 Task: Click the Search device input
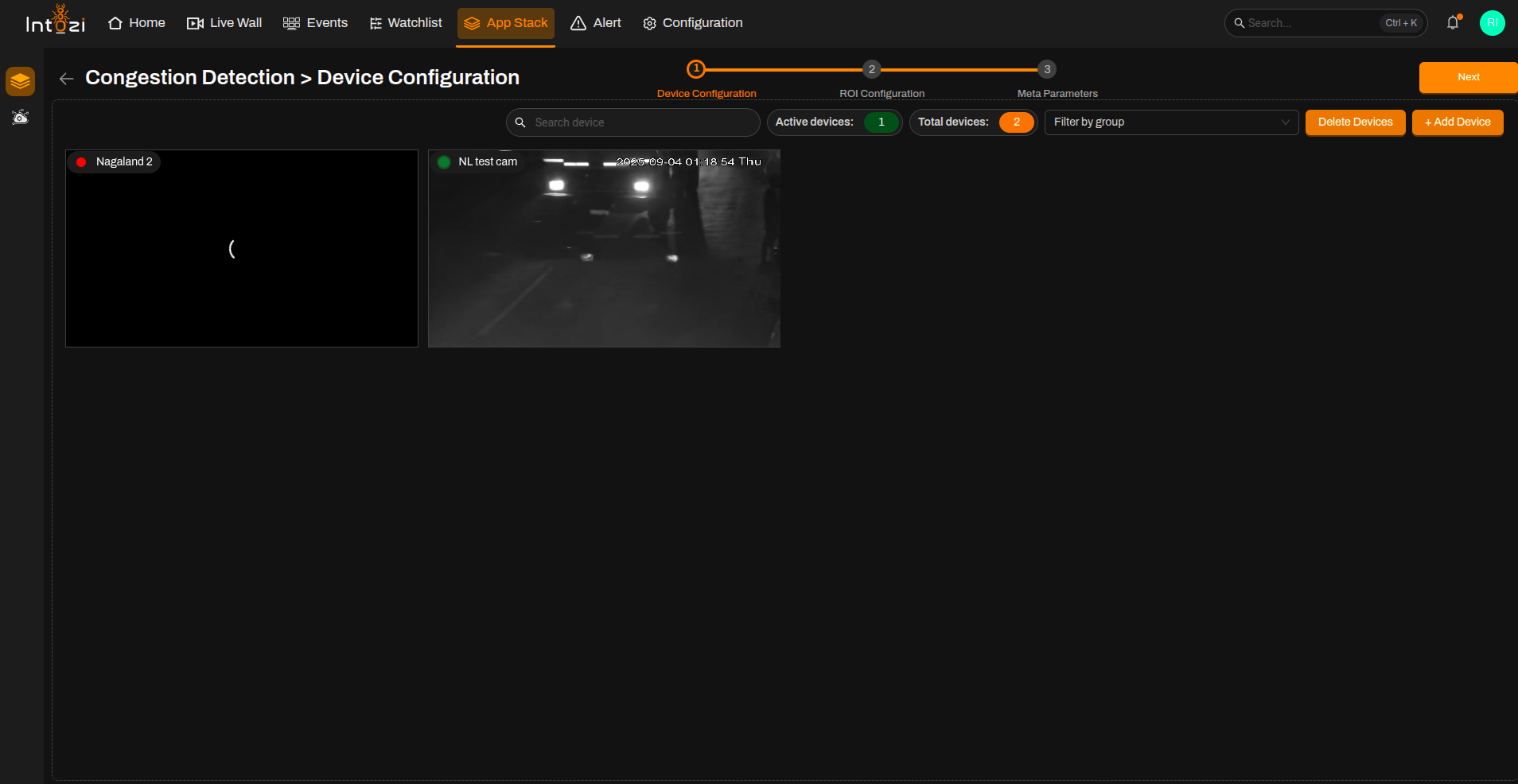[x=633, y=122]
